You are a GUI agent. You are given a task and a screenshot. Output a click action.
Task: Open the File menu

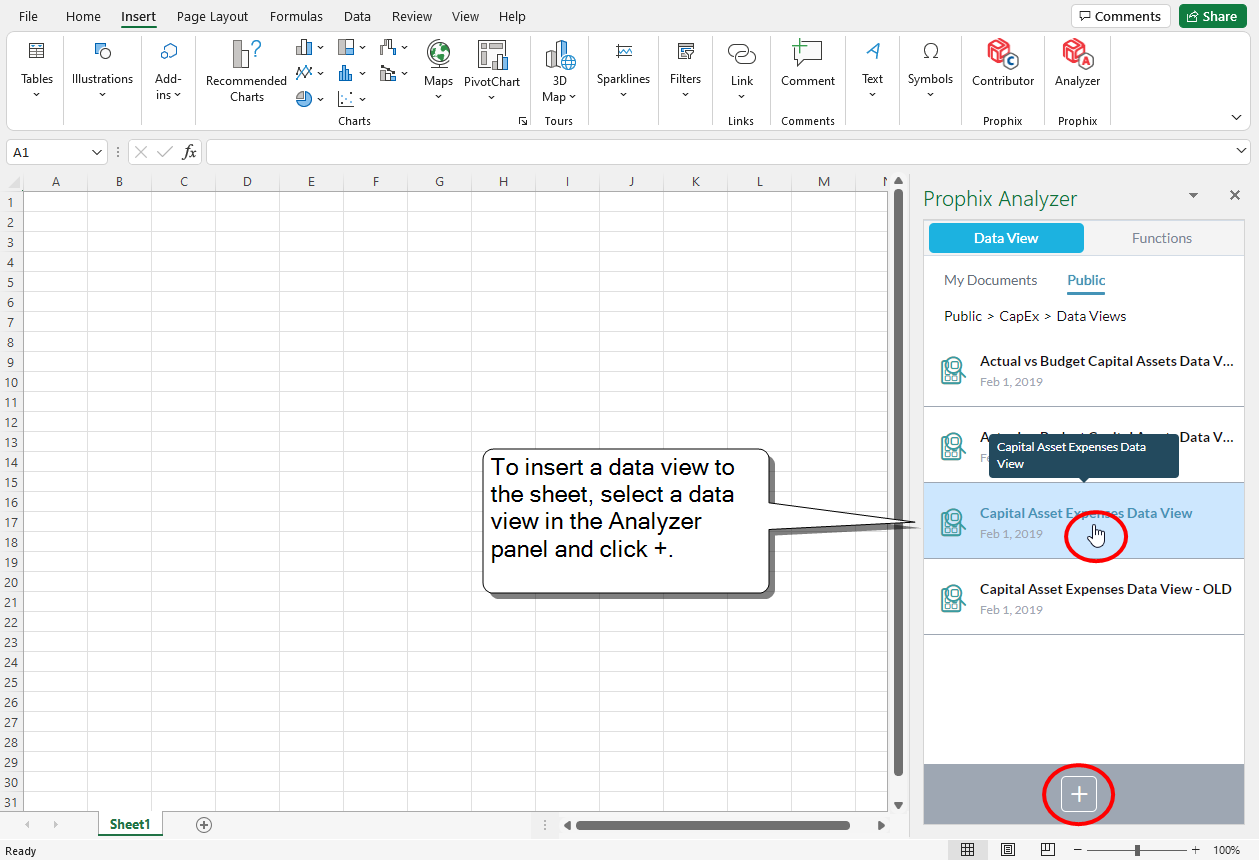click(x=28, y=16)
